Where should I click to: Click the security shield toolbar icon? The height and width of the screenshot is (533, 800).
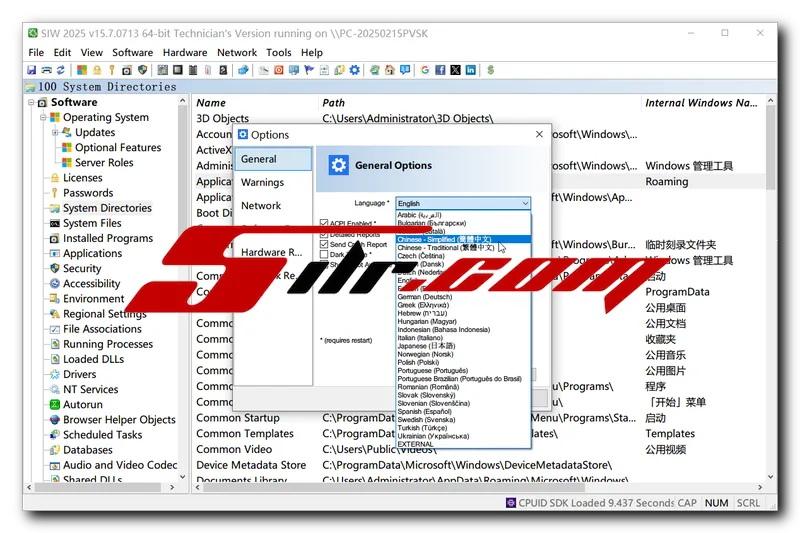coord(142,70)
